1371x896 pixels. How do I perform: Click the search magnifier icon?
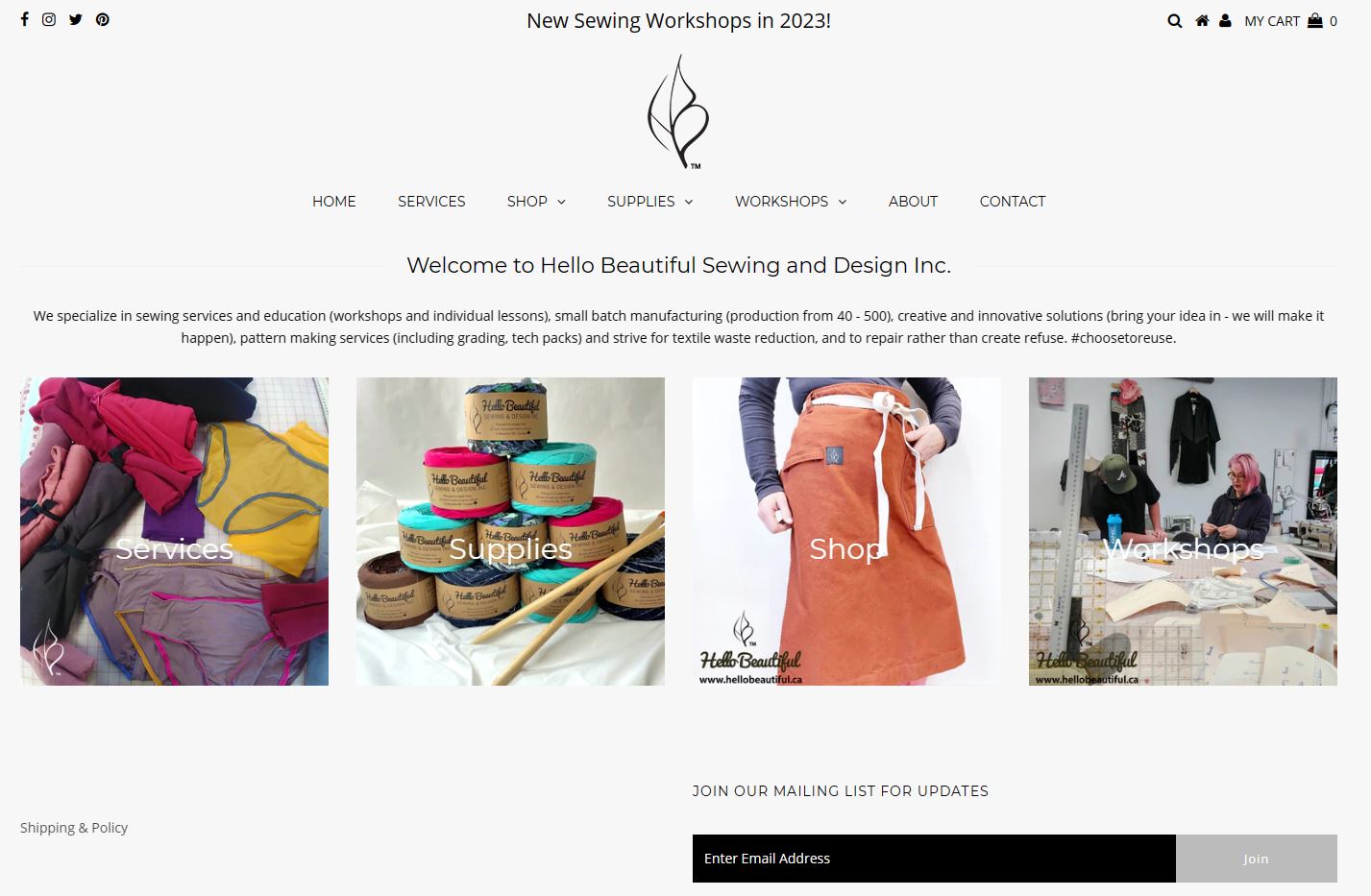click(1174, 20)
